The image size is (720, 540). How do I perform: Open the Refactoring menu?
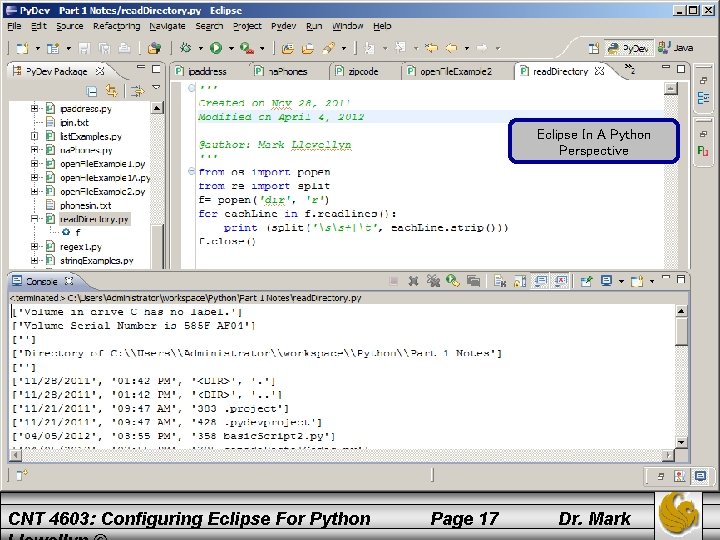pyautogui.click(x=116, y=25)
